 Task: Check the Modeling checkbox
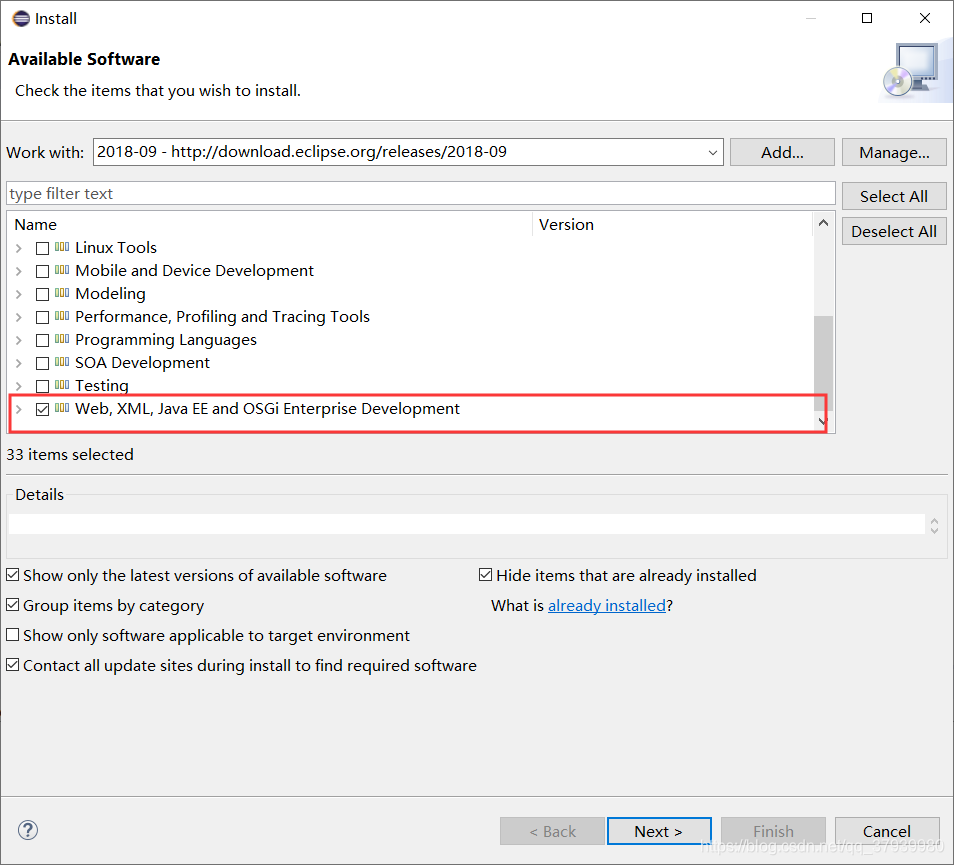42,294
